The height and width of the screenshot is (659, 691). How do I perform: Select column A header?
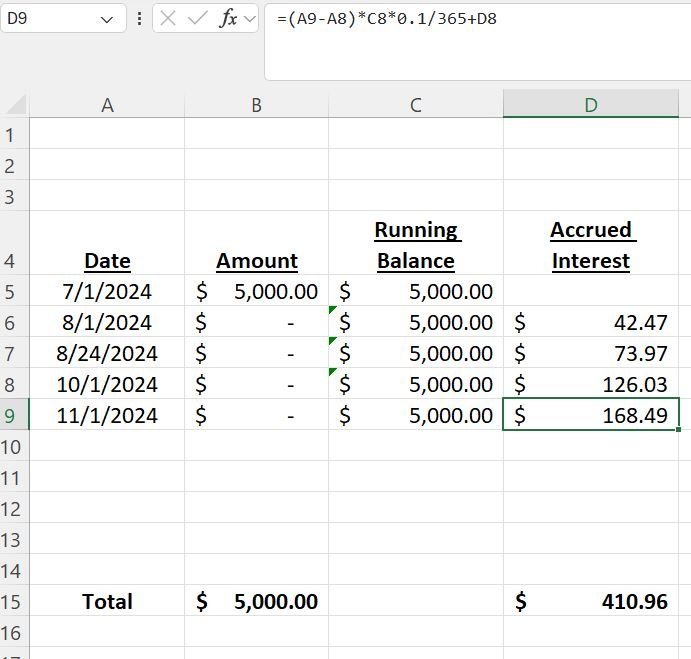pyautogui.click(x=107, y=105)
